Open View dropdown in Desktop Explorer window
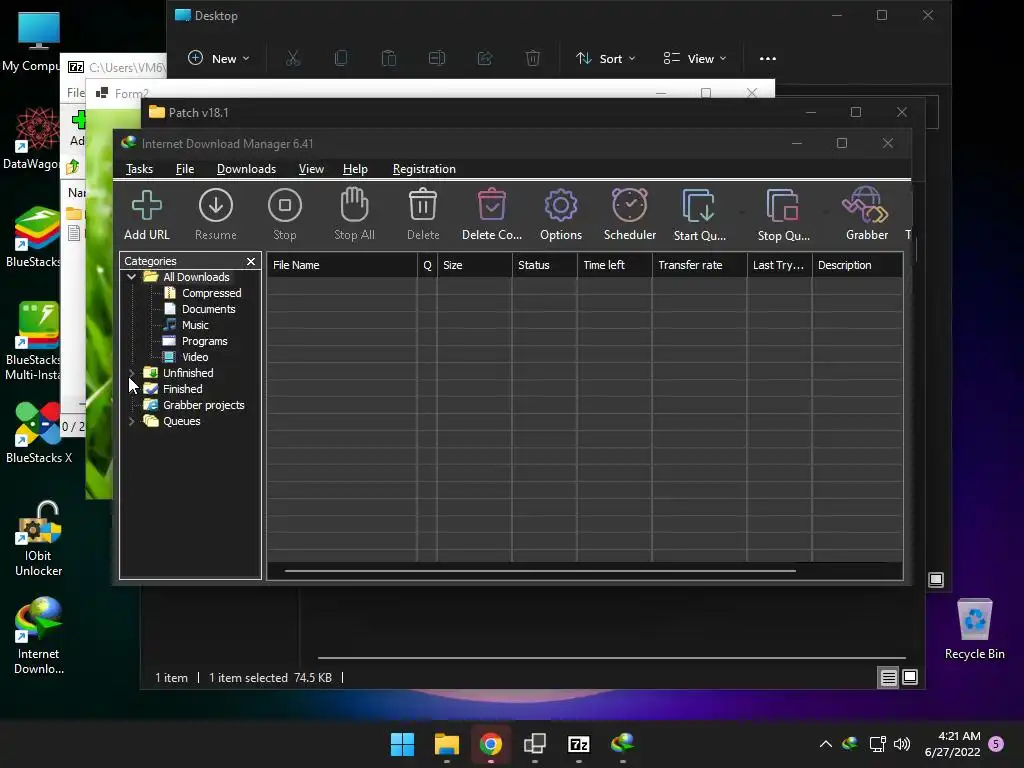 click(x=694, y=59)
